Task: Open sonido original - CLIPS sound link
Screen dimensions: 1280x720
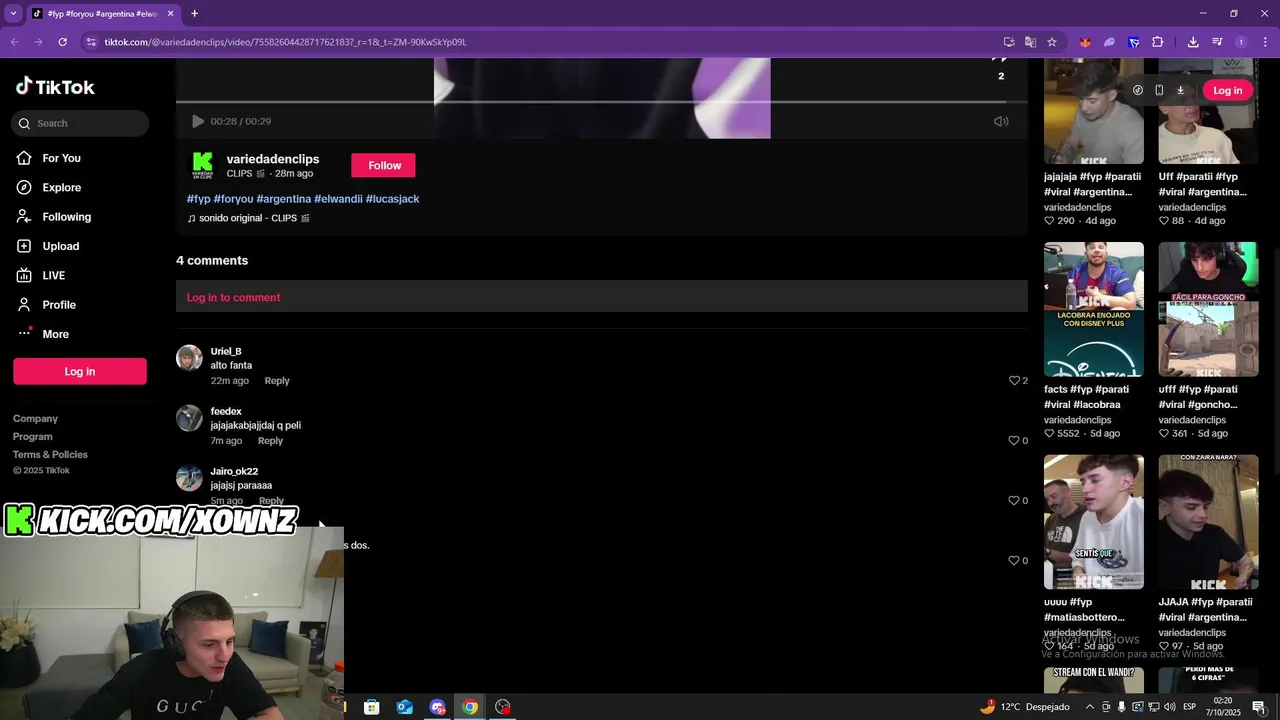Action: [x=248, y=218]
